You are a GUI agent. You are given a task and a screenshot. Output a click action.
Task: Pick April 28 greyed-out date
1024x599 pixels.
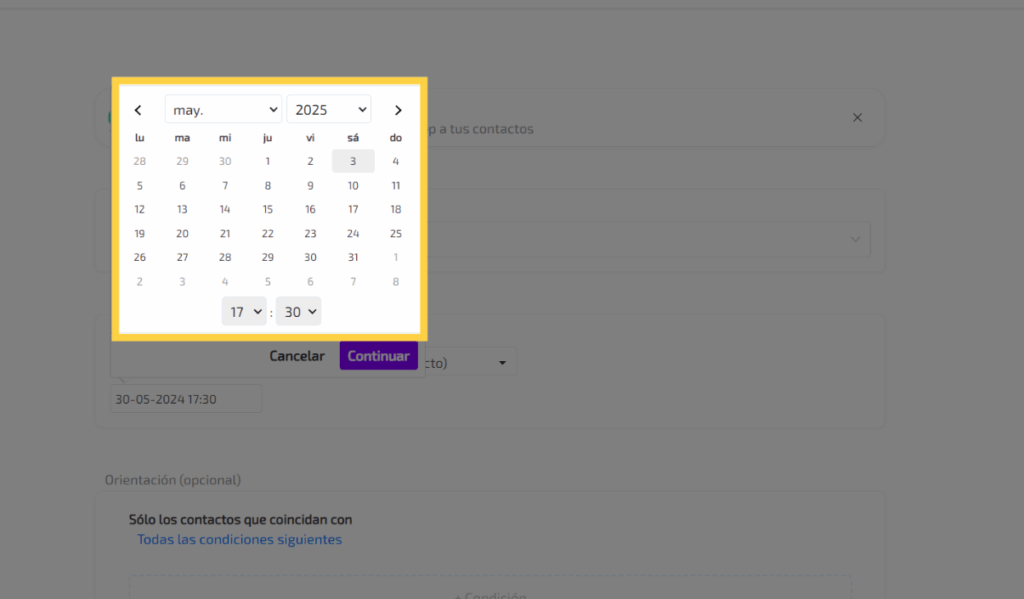pyautogui.click(x=140, y=161)
